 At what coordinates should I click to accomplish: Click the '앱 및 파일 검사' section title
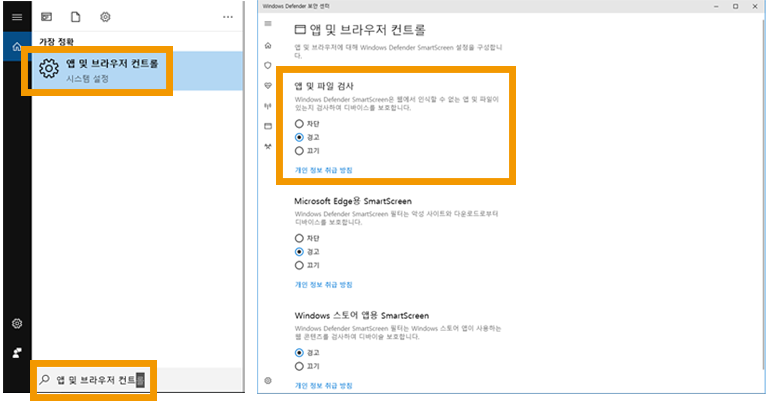pos(324,86)
